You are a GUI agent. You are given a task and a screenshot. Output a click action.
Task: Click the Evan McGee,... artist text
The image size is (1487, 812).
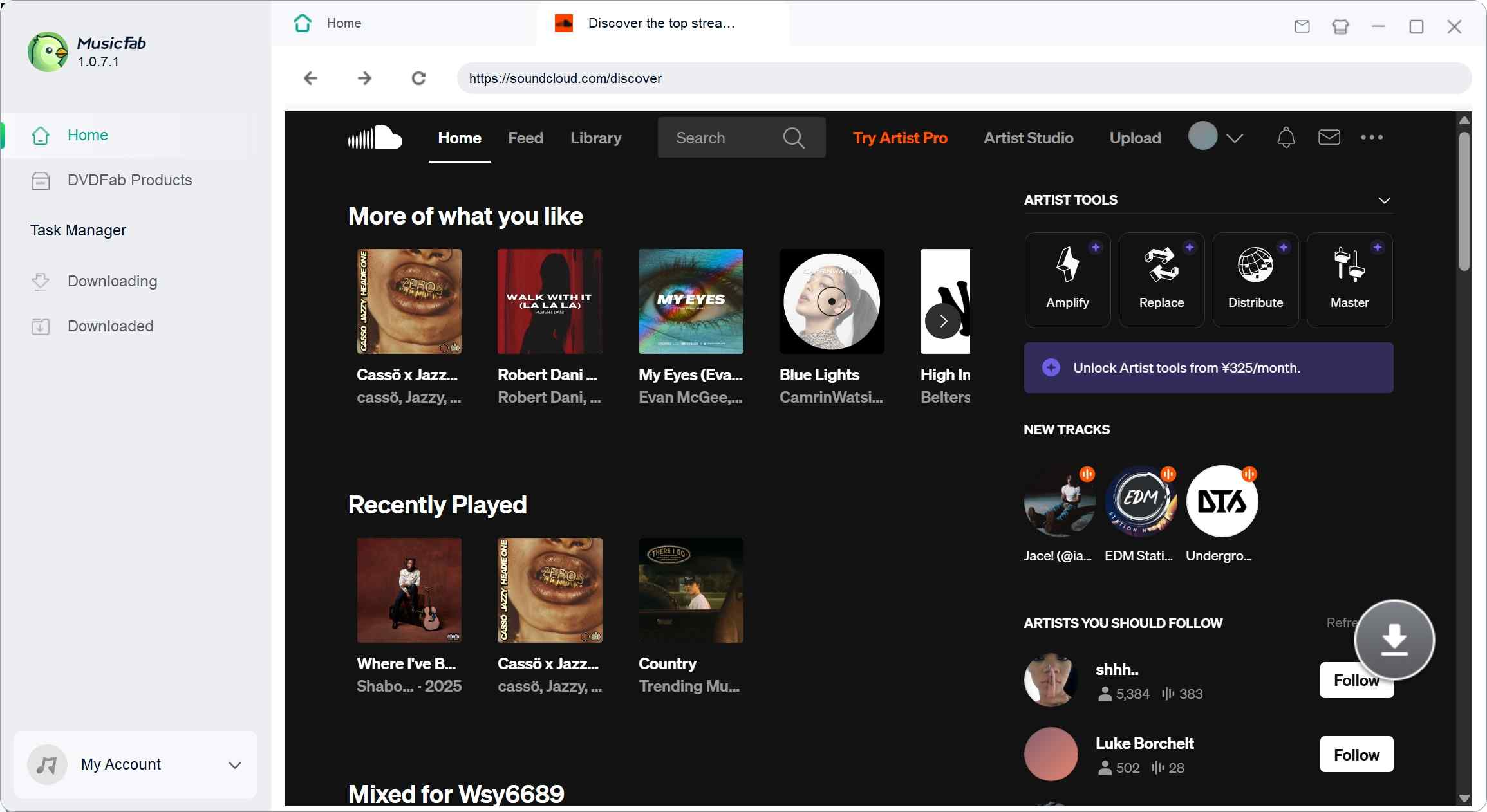[x=690, y=398]
